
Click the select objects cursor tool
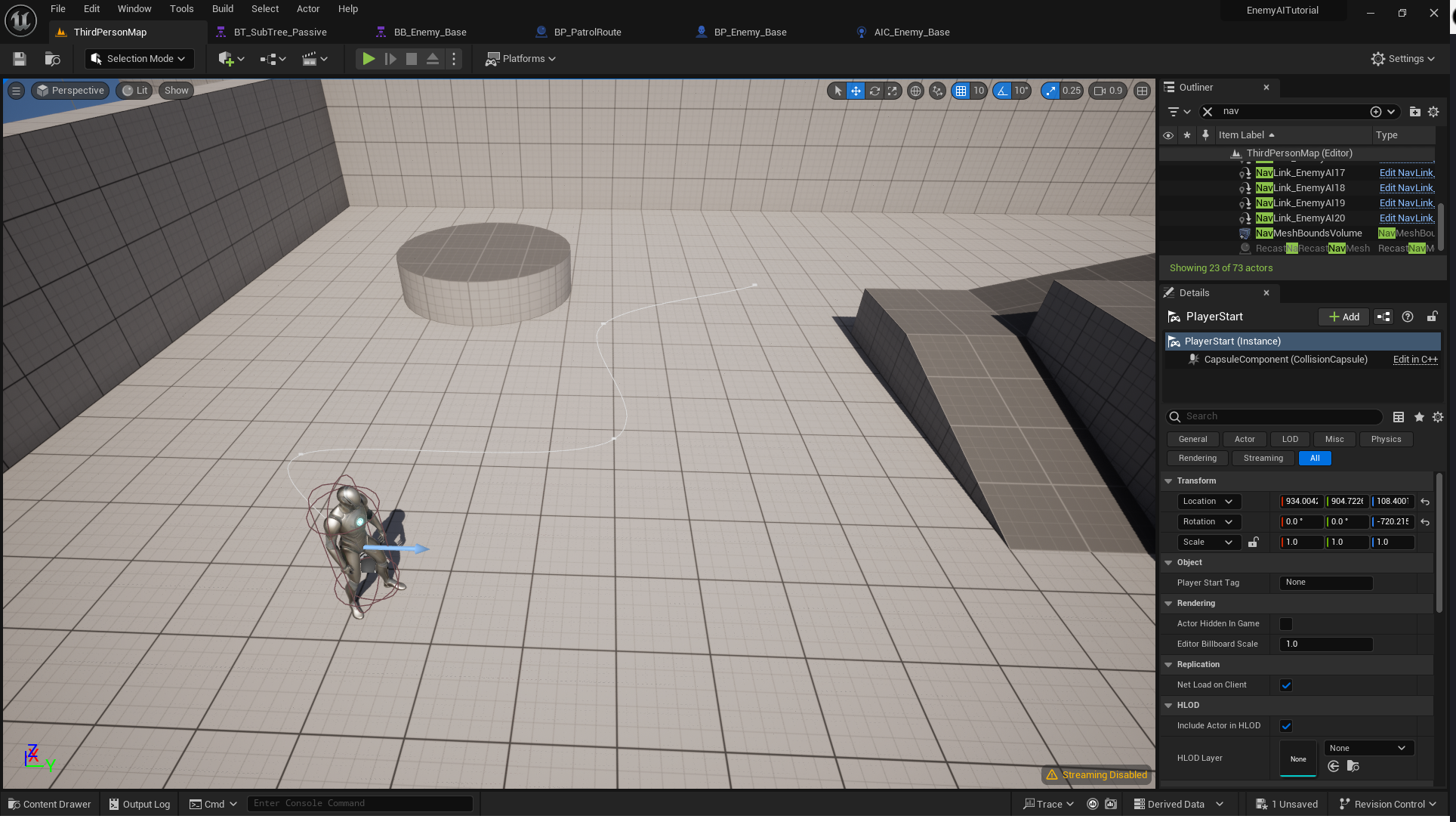(x=838, y=91)
